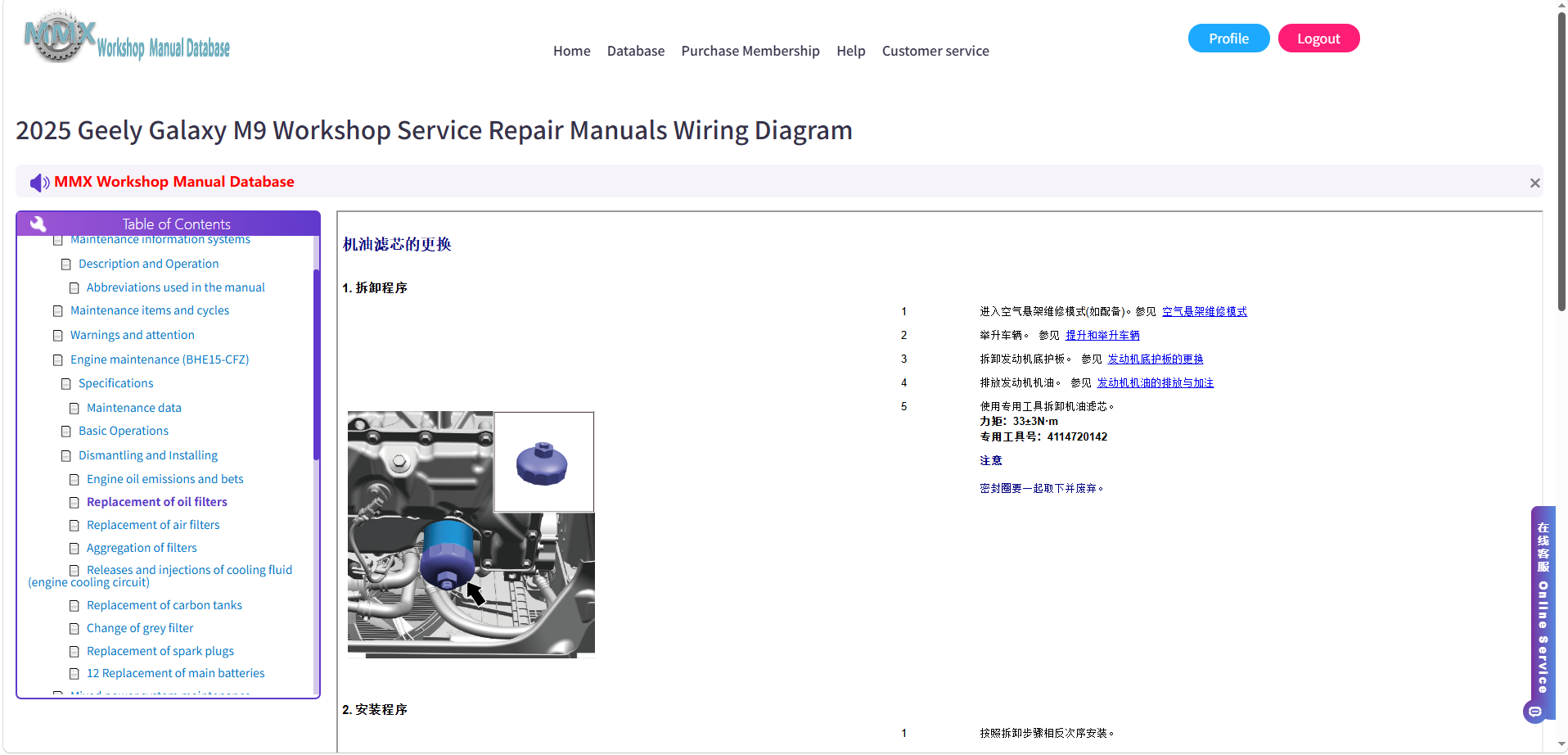Click the wrench icon in Table of Contents header

pos(38,224)
